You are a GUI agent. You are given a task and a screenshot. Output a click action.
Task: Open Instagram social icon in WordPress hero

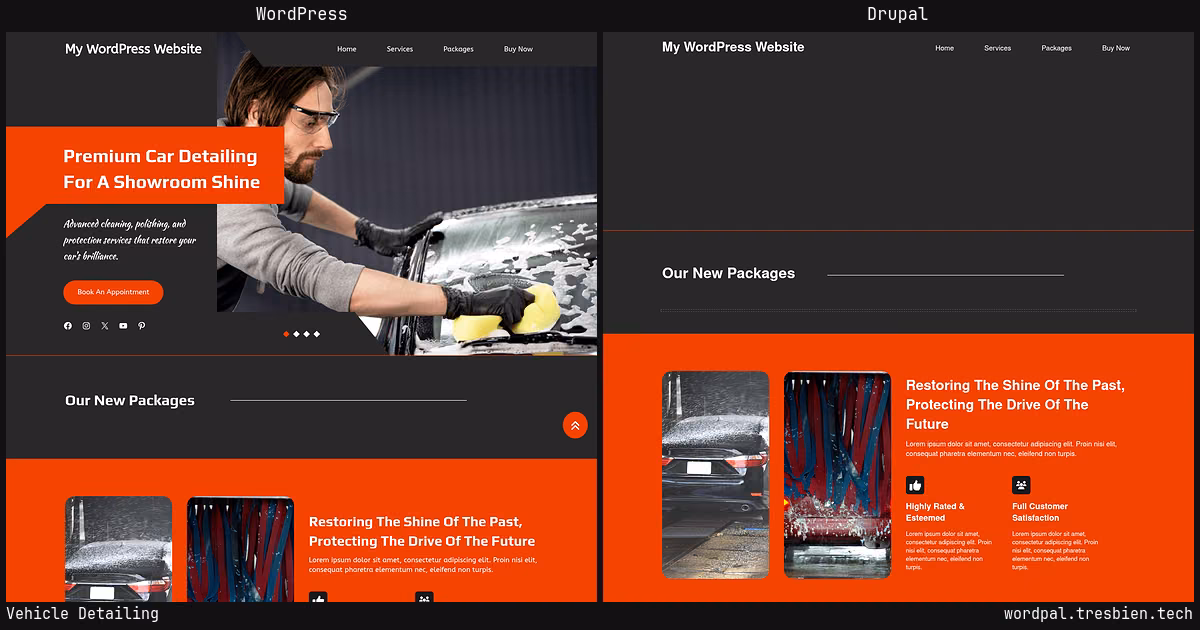pyautogui.click(x=86, y=326)
